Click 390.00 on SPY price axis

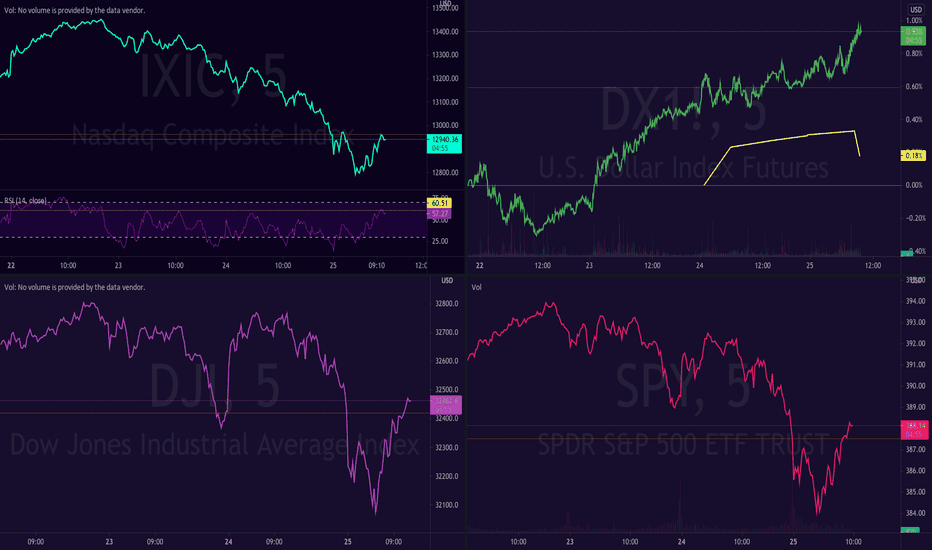click(x=915, y=386)
